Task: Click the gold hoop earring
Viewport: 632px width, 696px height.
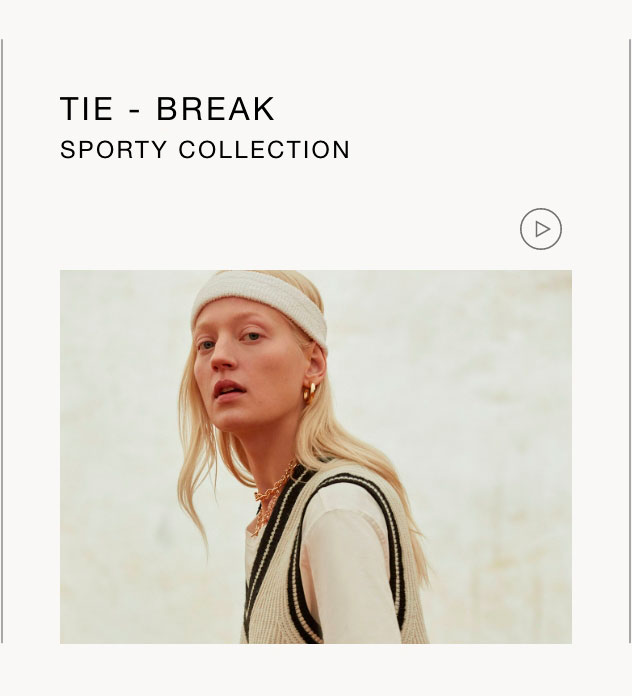Action: [309, 393]
